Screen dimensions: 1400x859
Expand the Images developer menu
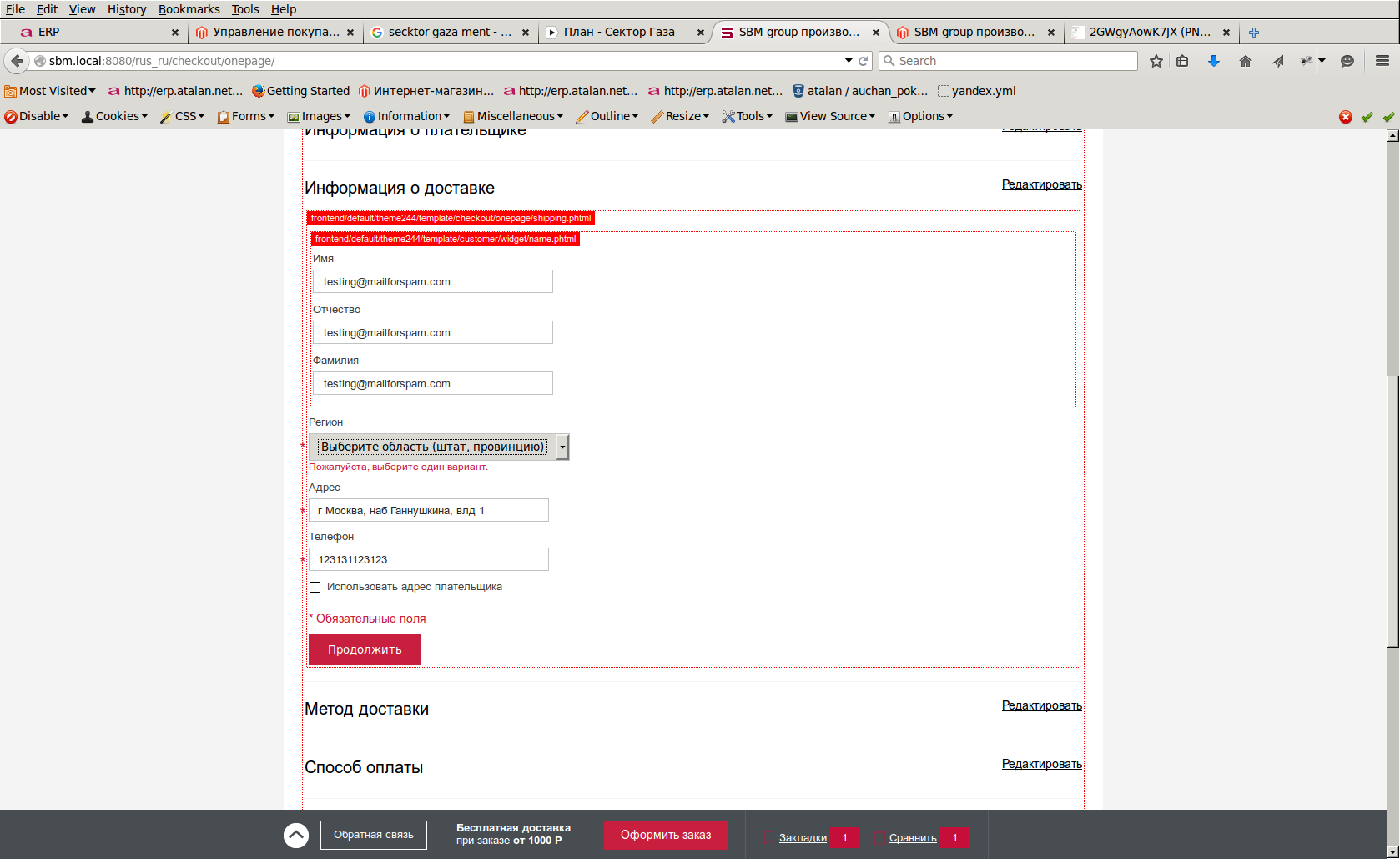click(320, 116)
